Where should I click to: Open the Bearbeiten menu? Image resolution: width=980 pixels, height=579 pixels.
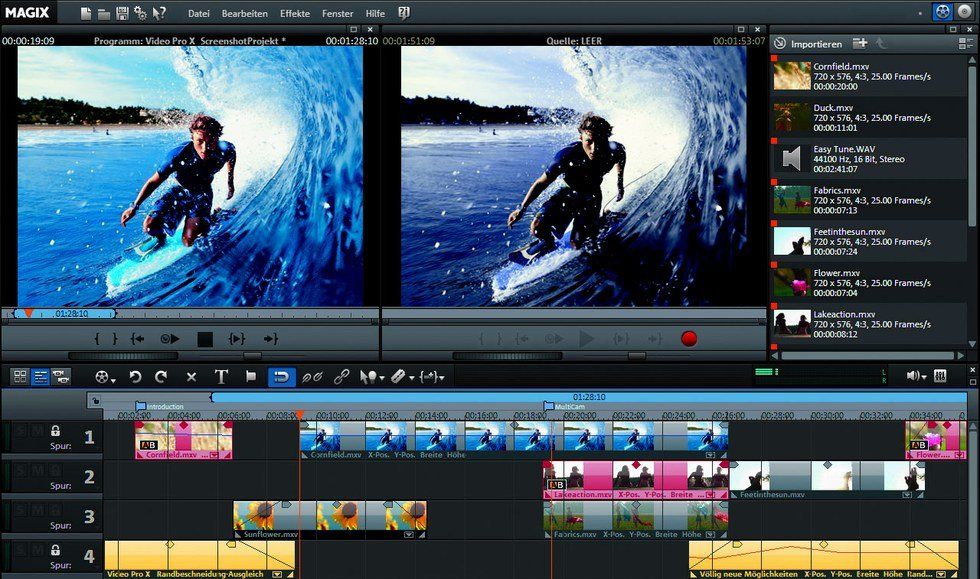point(244,14)
